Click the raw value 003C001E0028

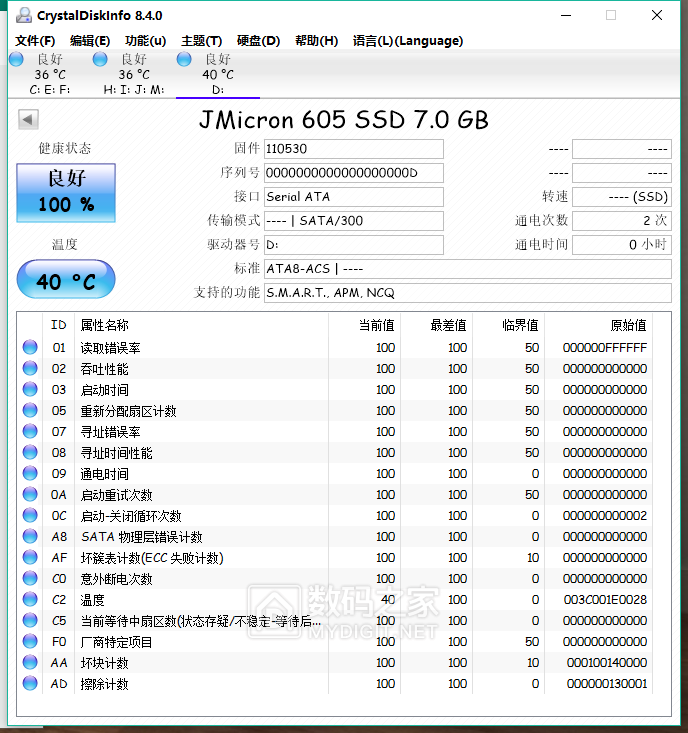(x=605, y=600)
